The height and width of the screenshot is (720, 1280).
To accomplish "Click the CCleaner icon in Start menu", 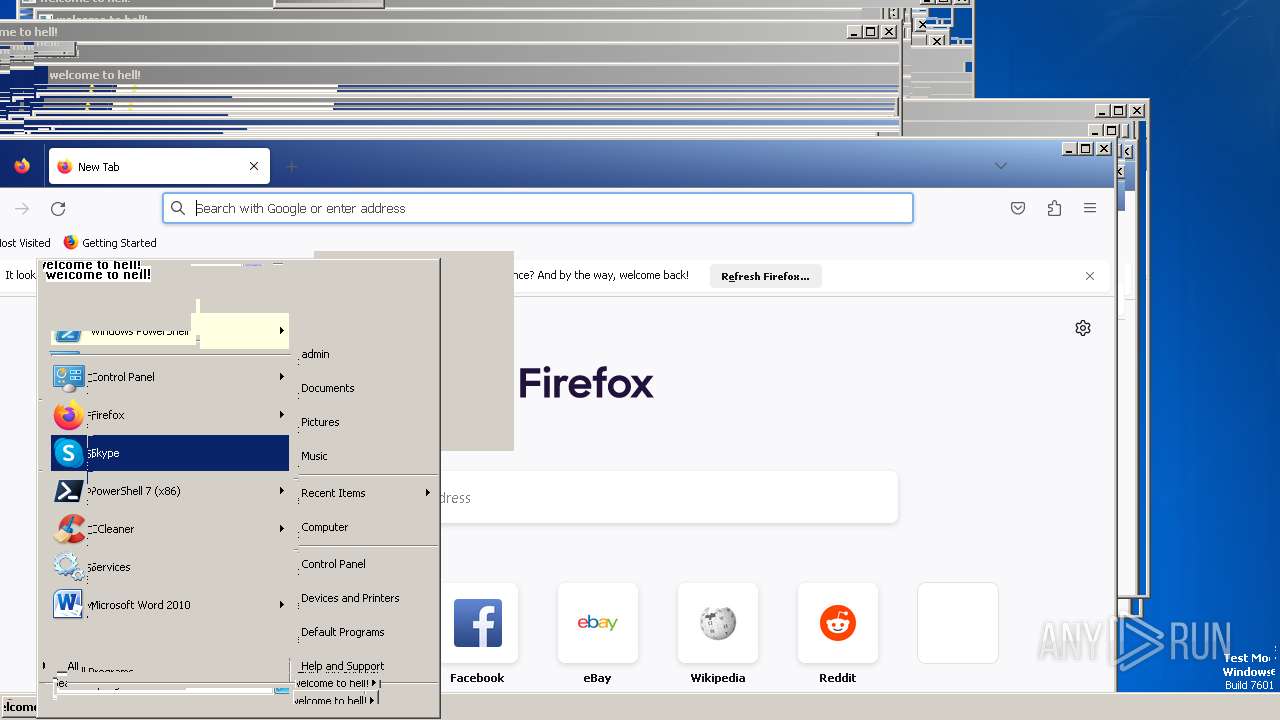I will pos(69,529).
